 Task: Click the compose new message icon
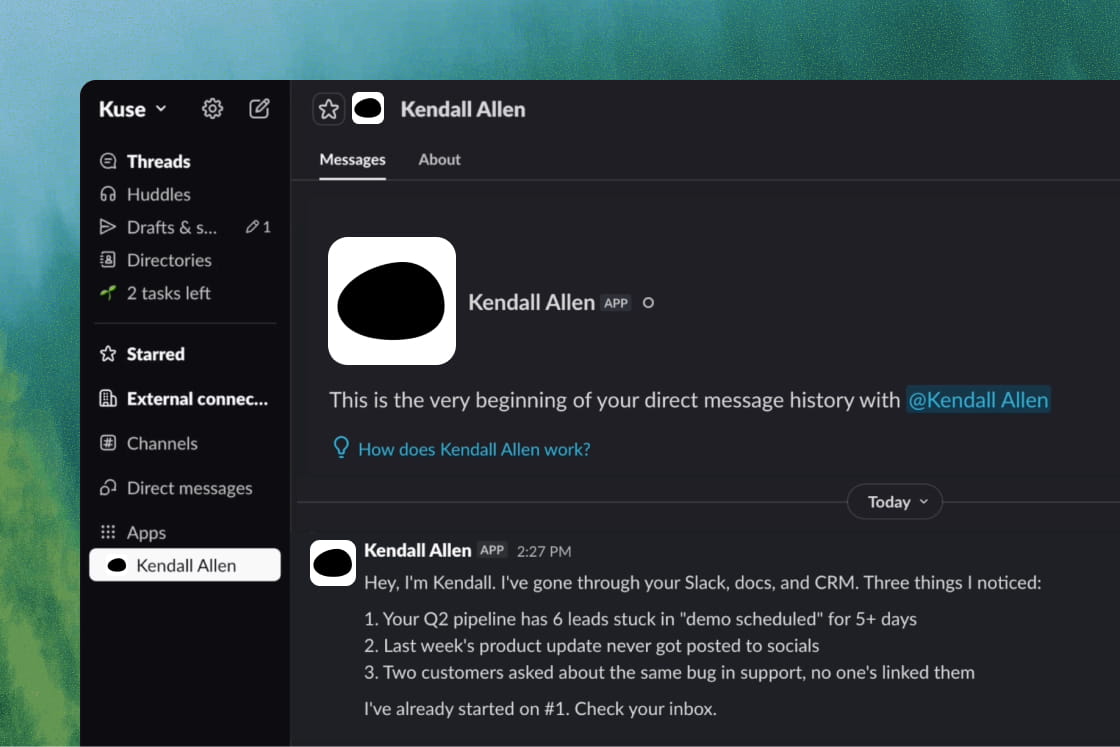259,109
